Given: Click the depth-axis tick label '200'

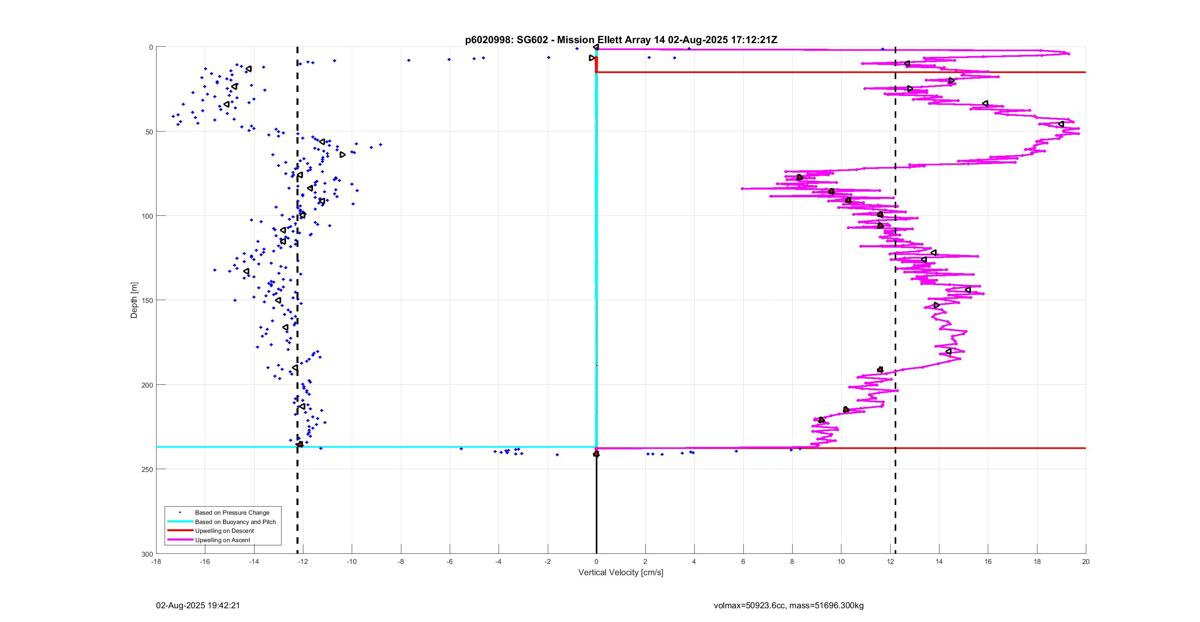Looking at the screenshot, I should pyautogui.click(x=146, y=385).
